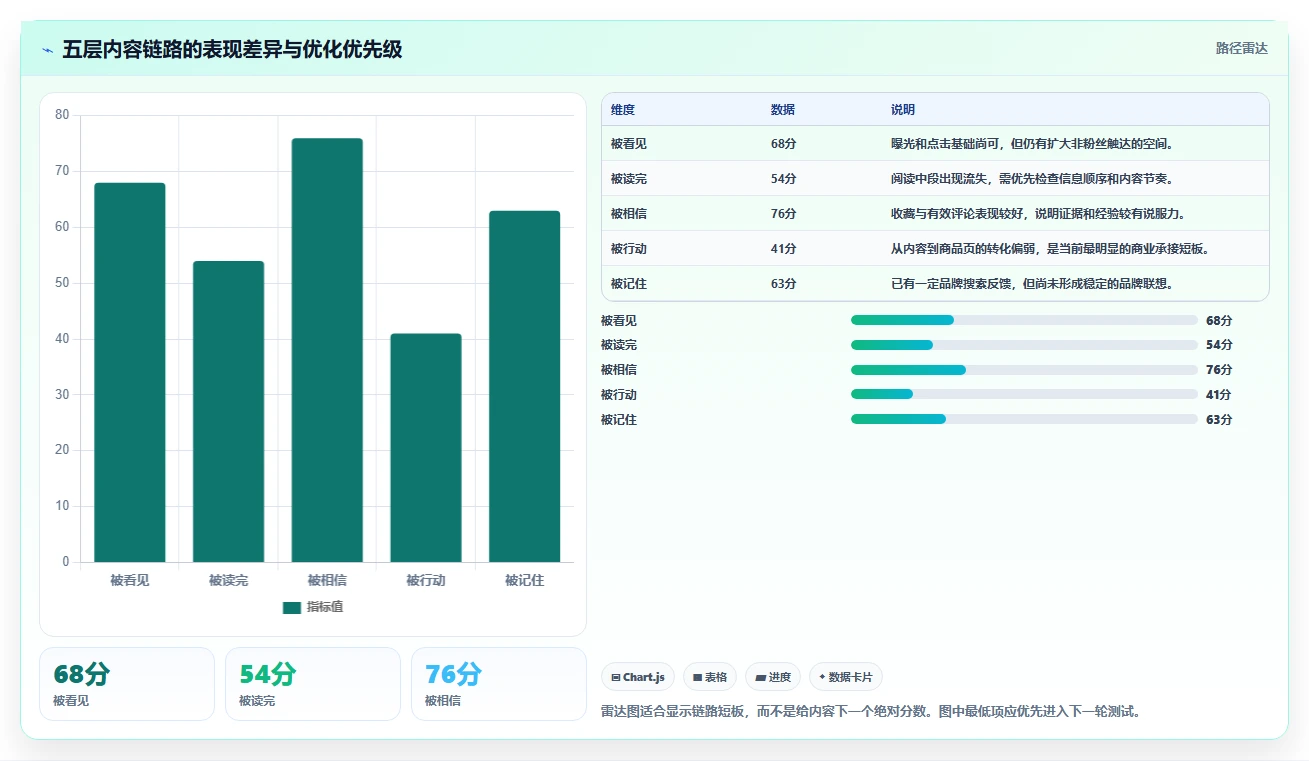Image resolution: width=1309 pixels, height=761 pixels.
Task: Toggle the 指标值 legend item under the chart
Action: tap(313, 607)
